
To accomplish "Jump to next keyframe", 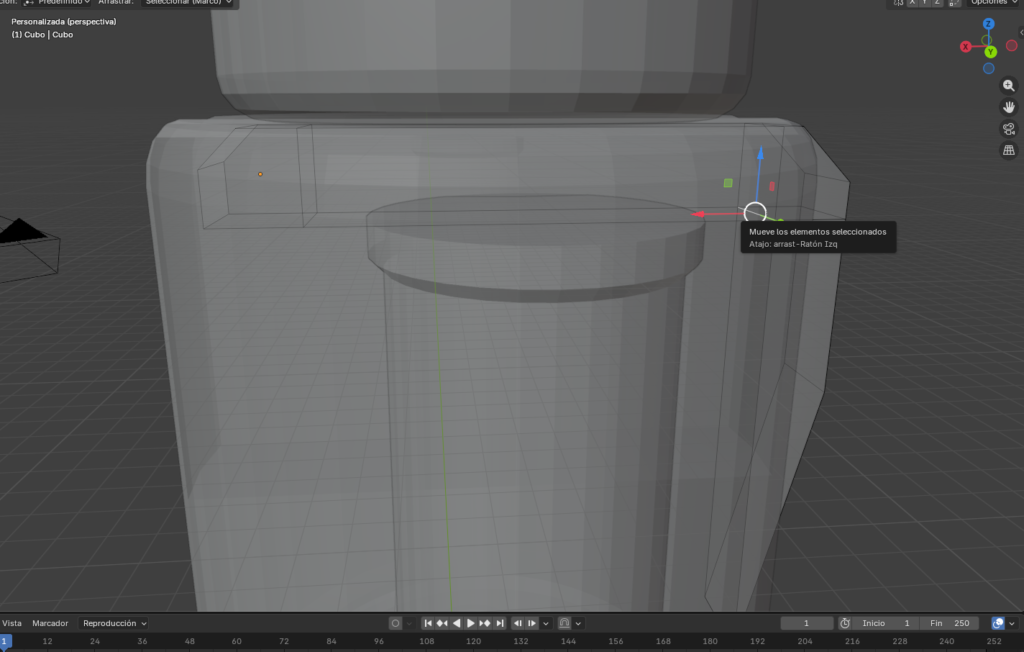I will coord(485,623).
